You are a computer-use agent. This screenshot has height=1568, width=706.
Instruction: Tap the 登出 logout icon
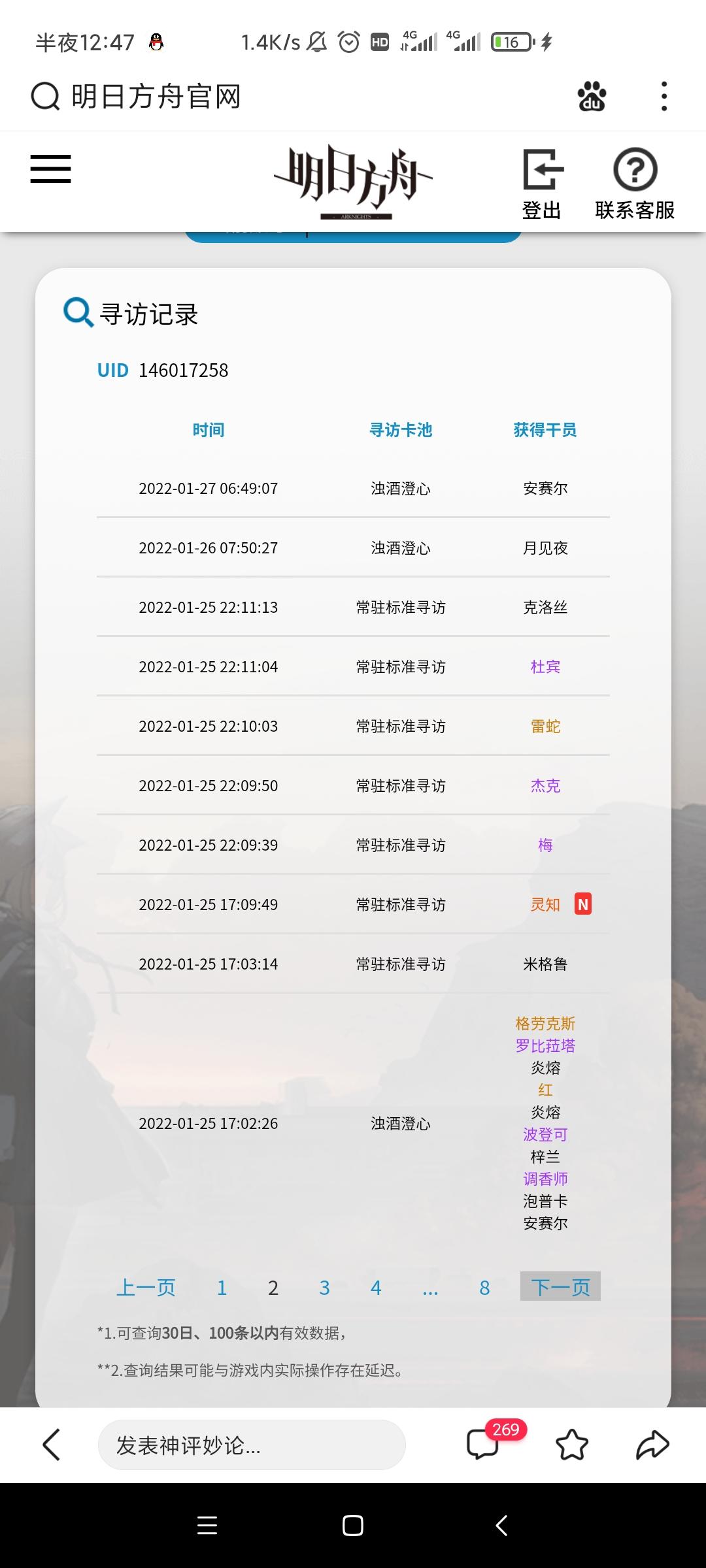[543, 170]
